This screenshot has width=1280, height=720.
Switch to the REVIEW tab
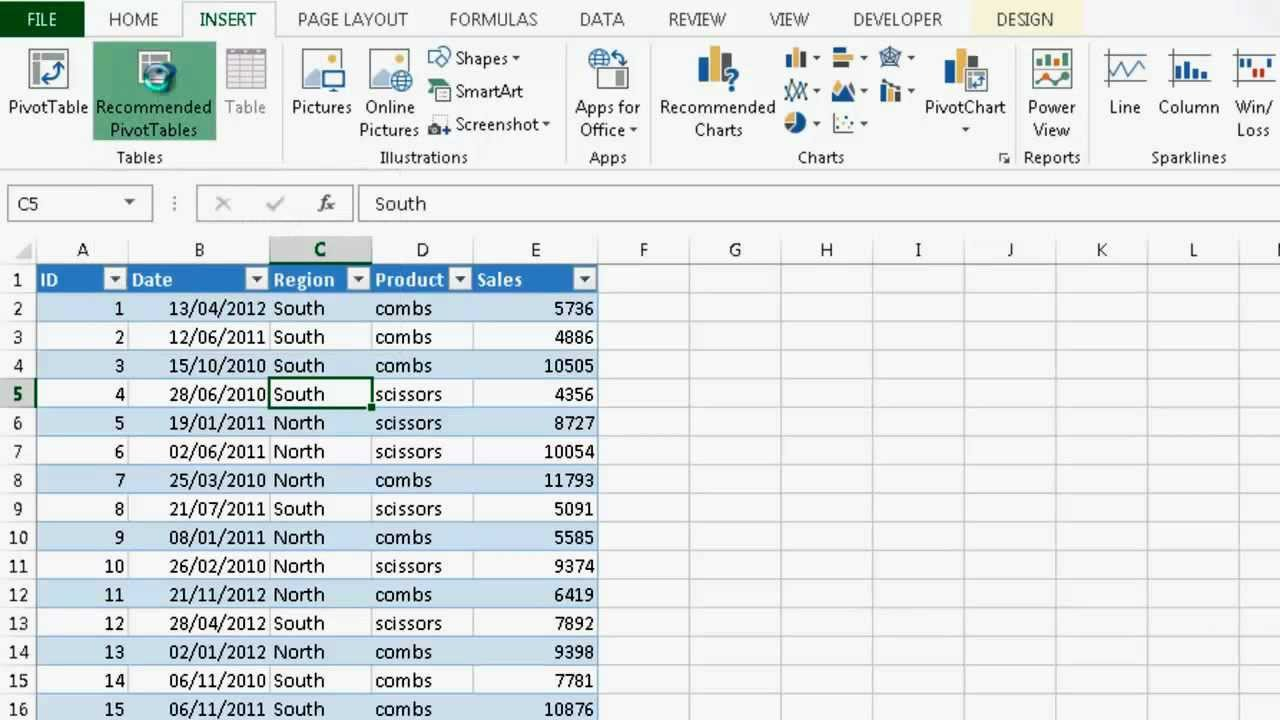click(697, 19)
